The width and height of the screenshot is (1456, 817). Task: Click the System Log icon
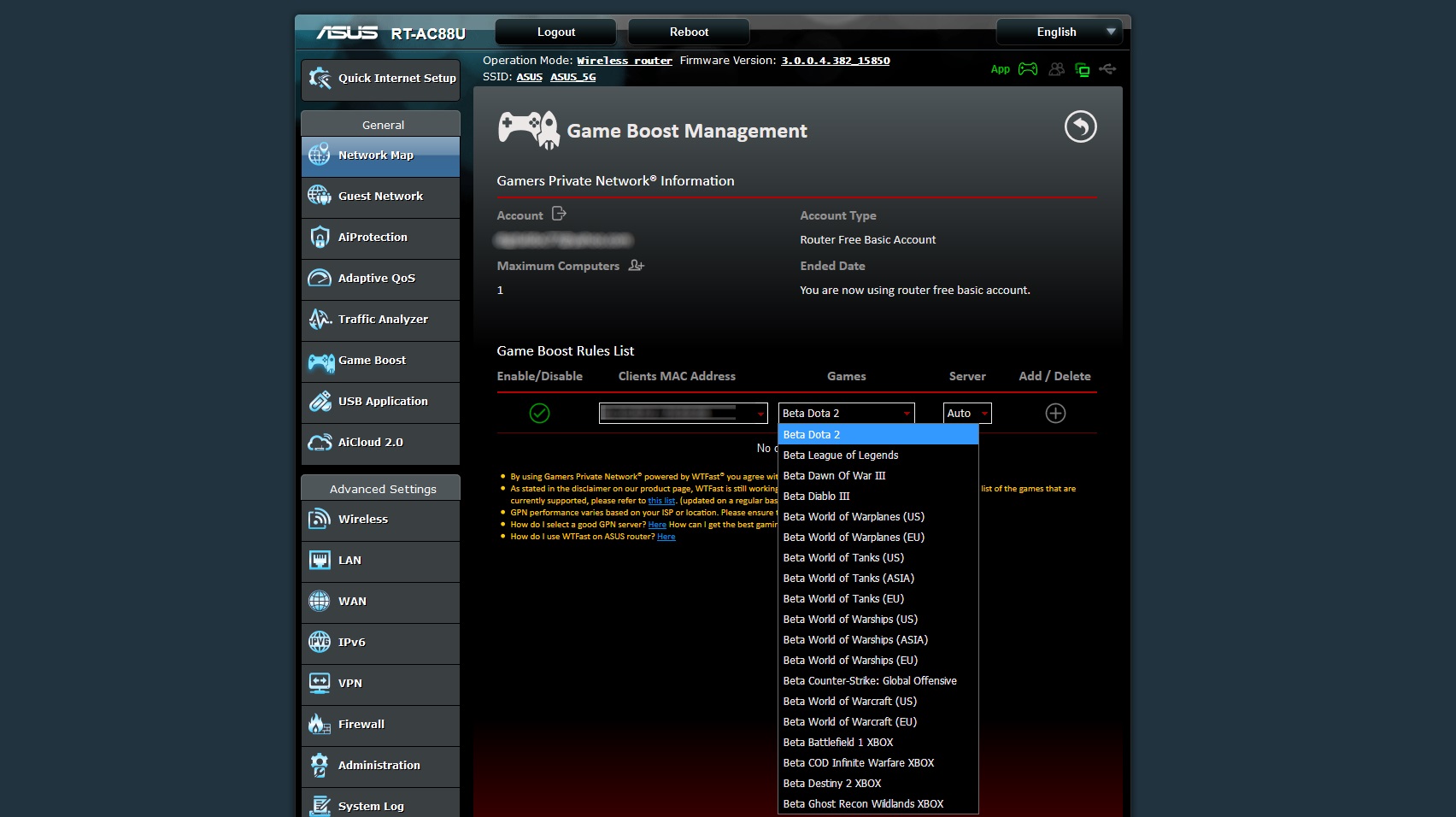tap(320, 806)
